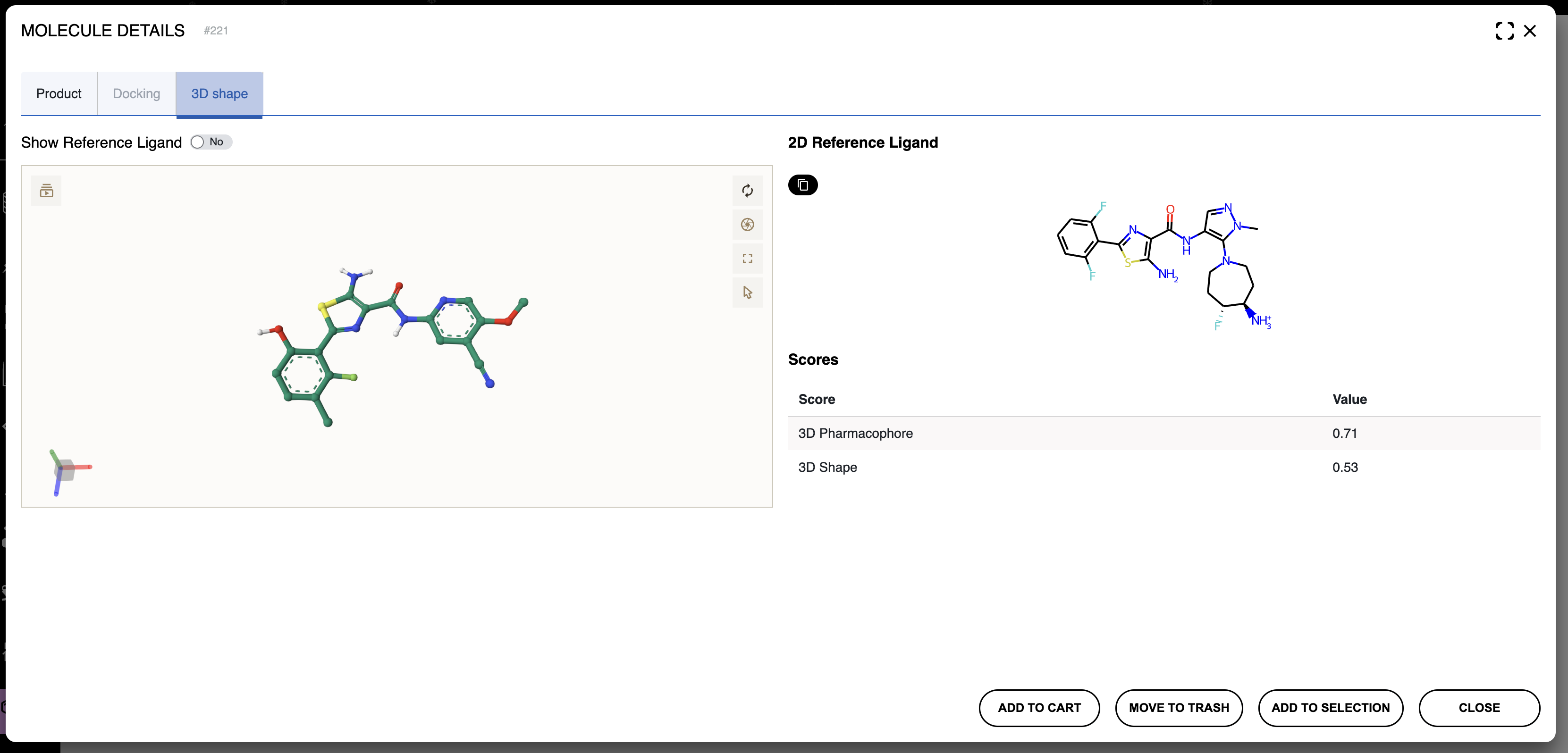Switch to the Product tab

(x=59, y=94)
